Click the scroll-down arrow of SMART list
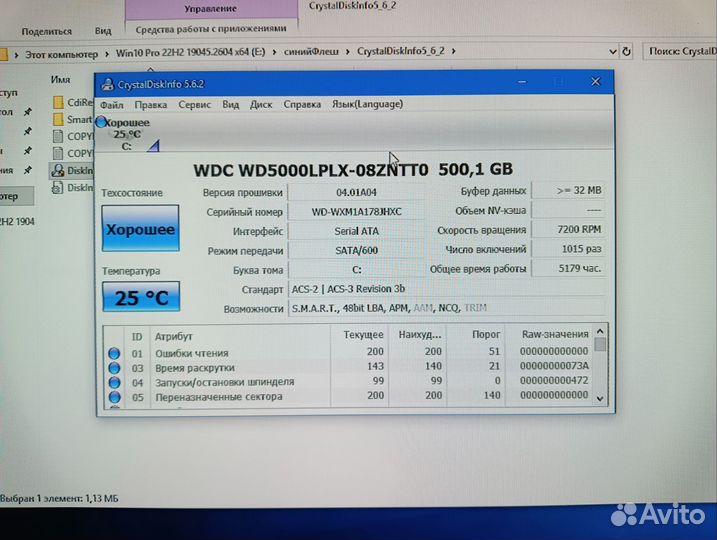717x540 pixels. (600, 398)
